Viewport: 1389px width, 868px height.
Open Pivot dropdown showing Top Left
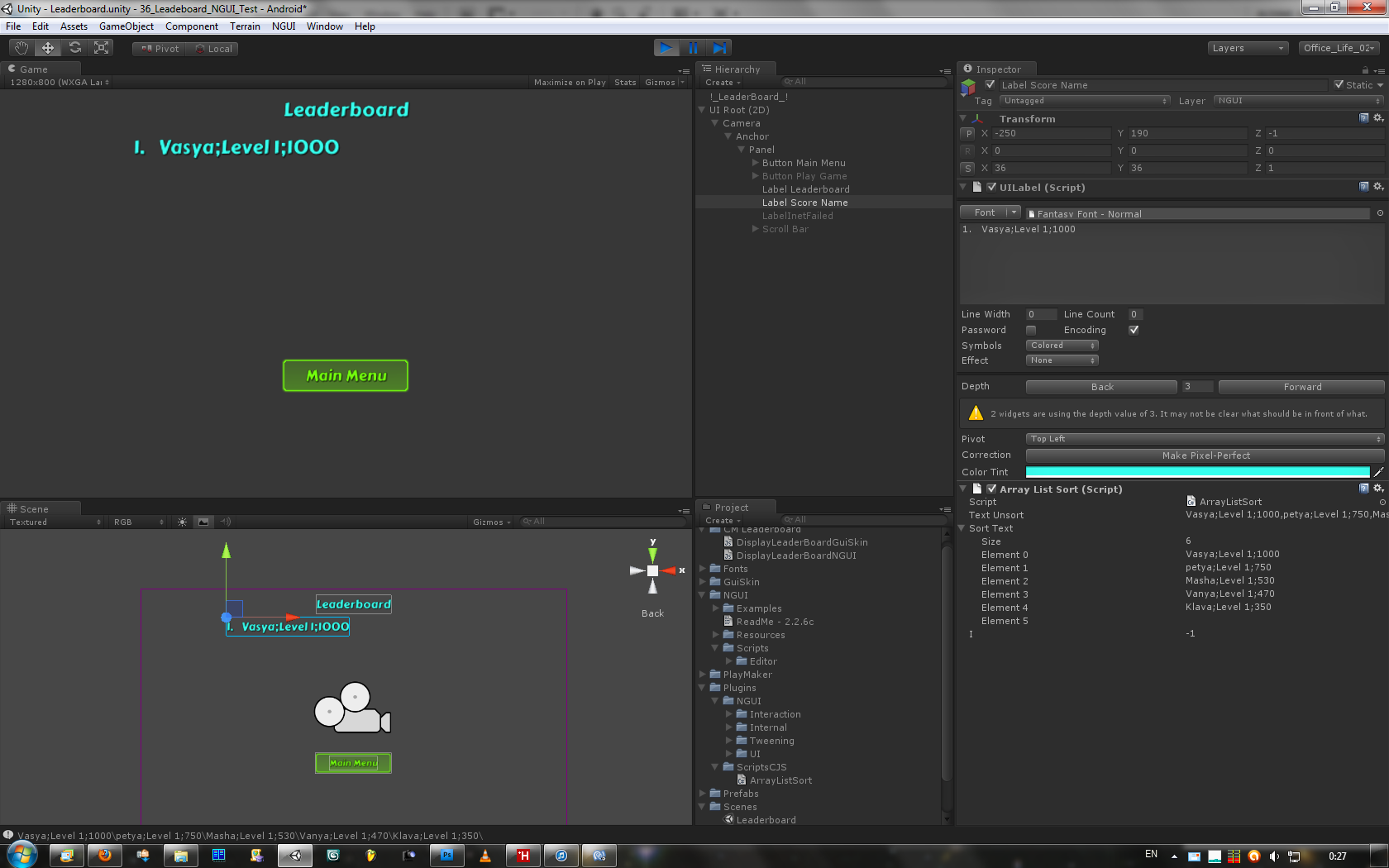(1205, 439)
